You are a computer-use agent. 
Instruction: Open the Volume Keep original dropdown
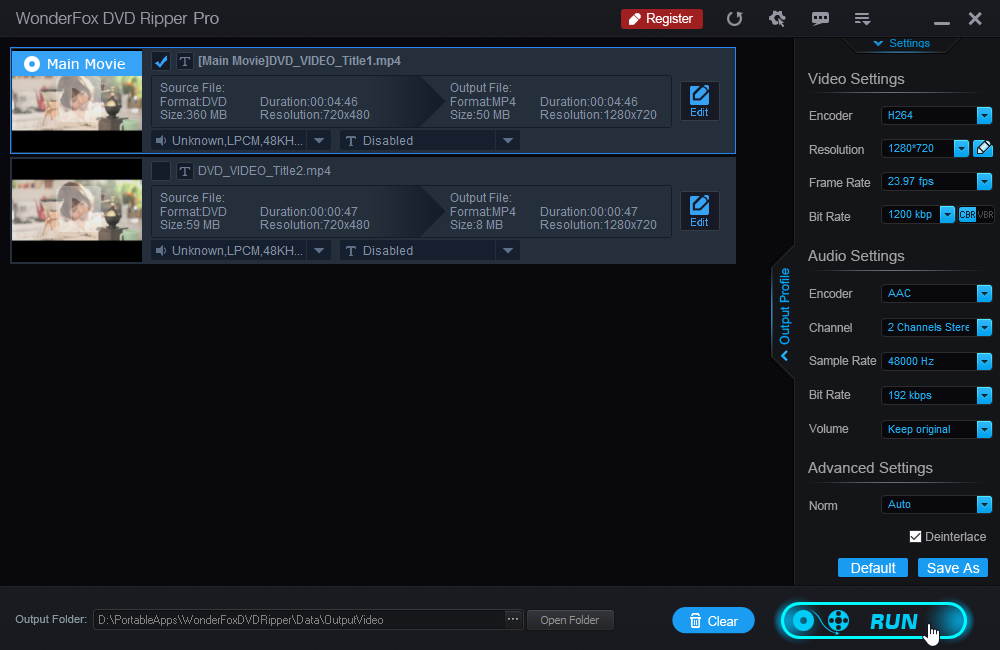[x=984, y=429]
